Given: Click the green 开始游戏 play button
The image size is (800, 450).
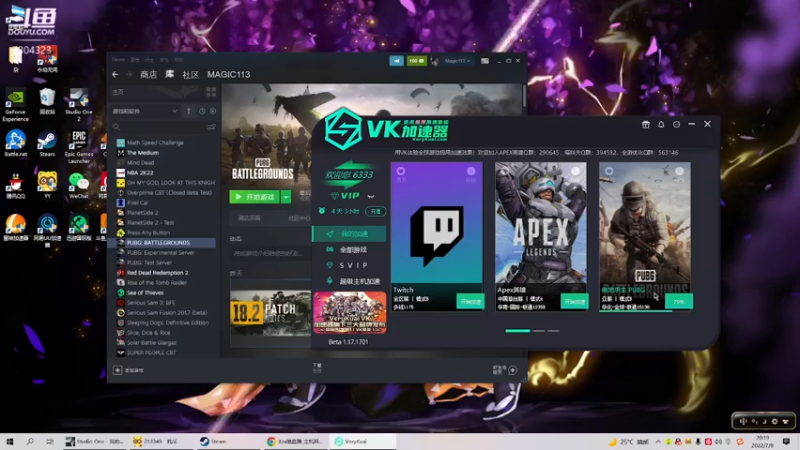Looking at the screenshot, I should pos(255,197).
